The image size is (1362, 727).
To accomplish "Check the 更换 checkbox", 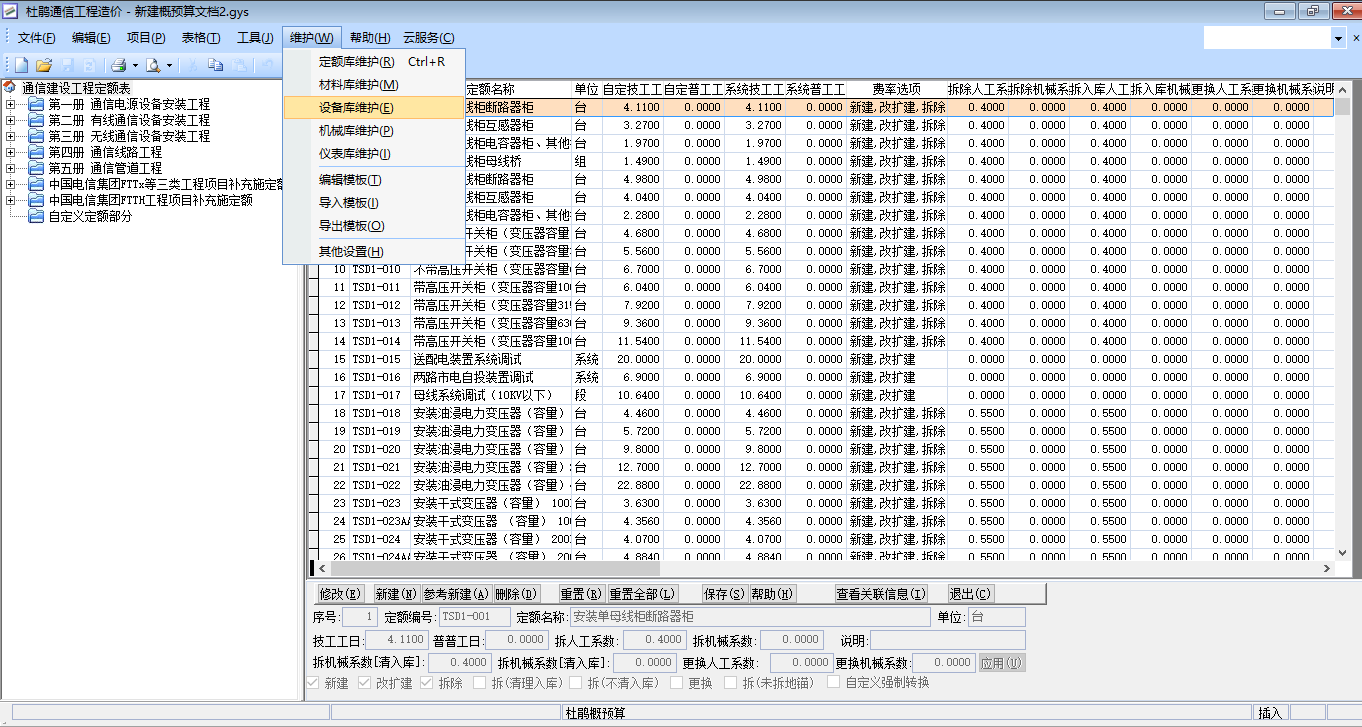I will pyautogui.click(x=676, y=683).
